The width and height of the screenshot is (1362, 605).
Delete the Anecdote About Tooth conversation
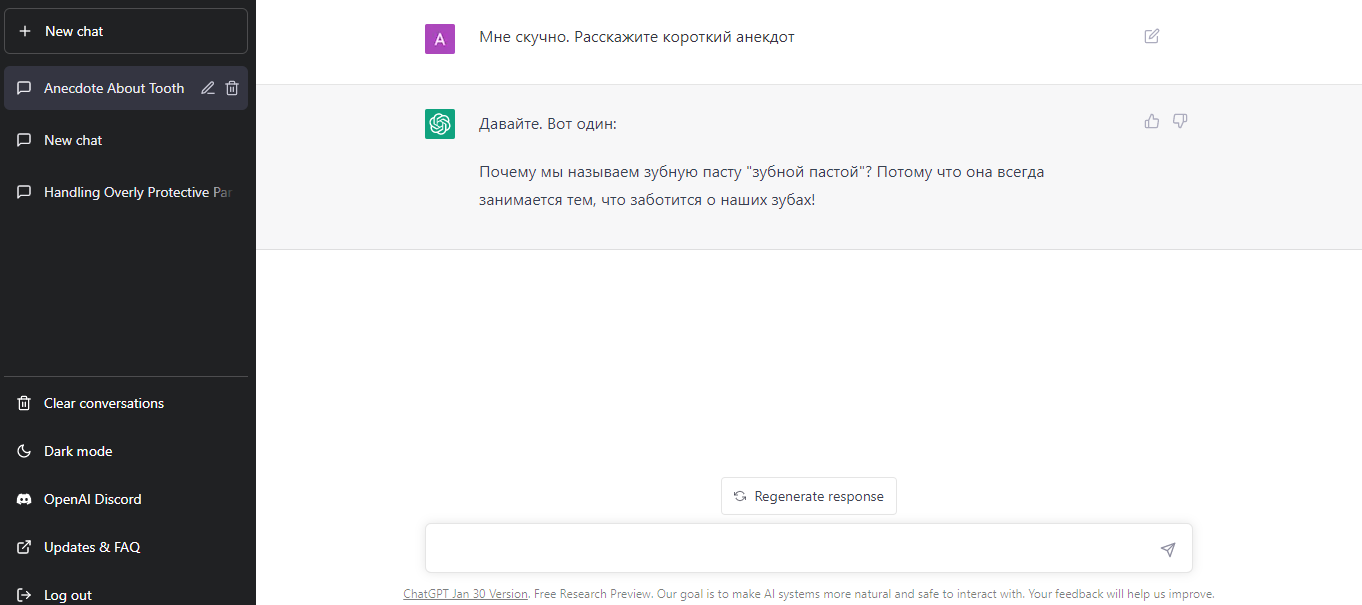(232, 87)
